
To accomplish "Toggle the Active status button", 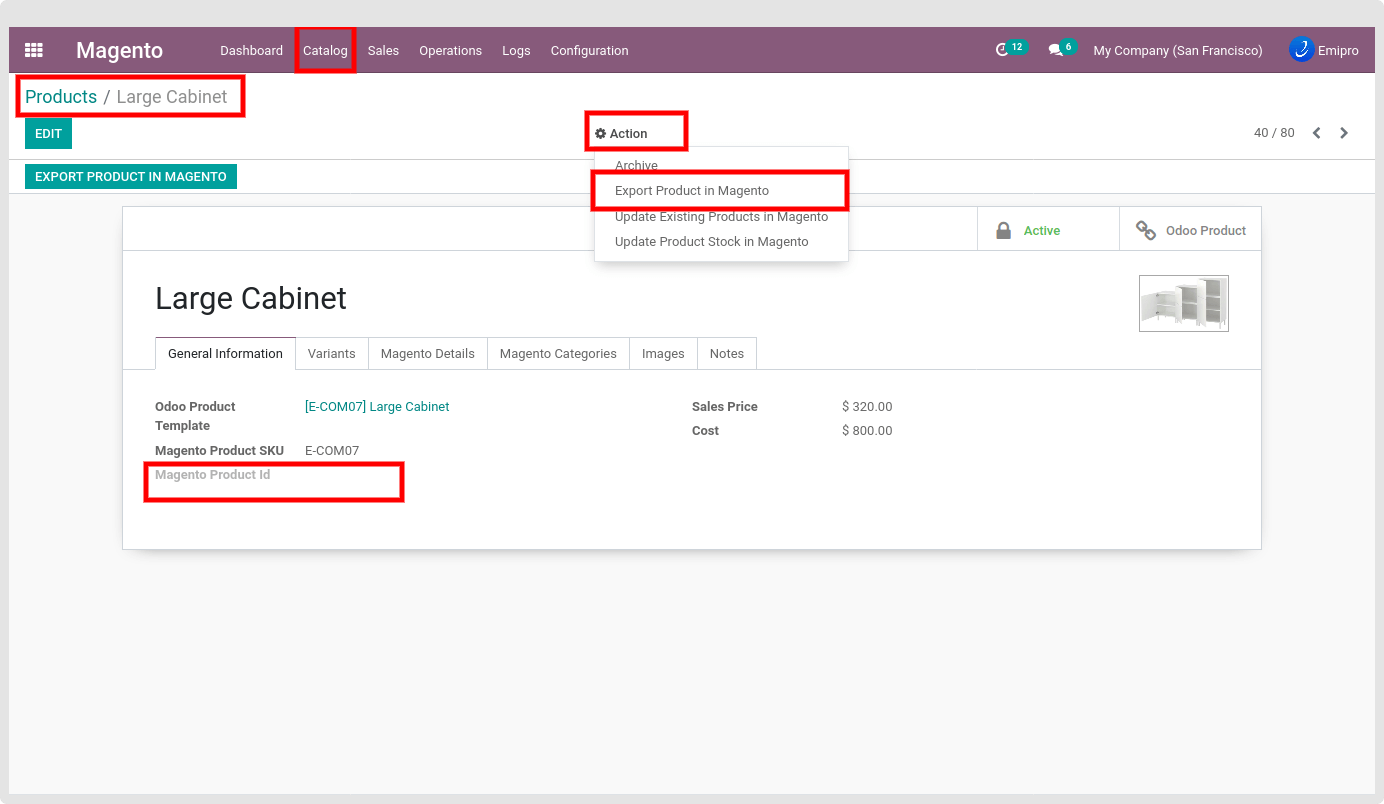I will click(1048, 230).
